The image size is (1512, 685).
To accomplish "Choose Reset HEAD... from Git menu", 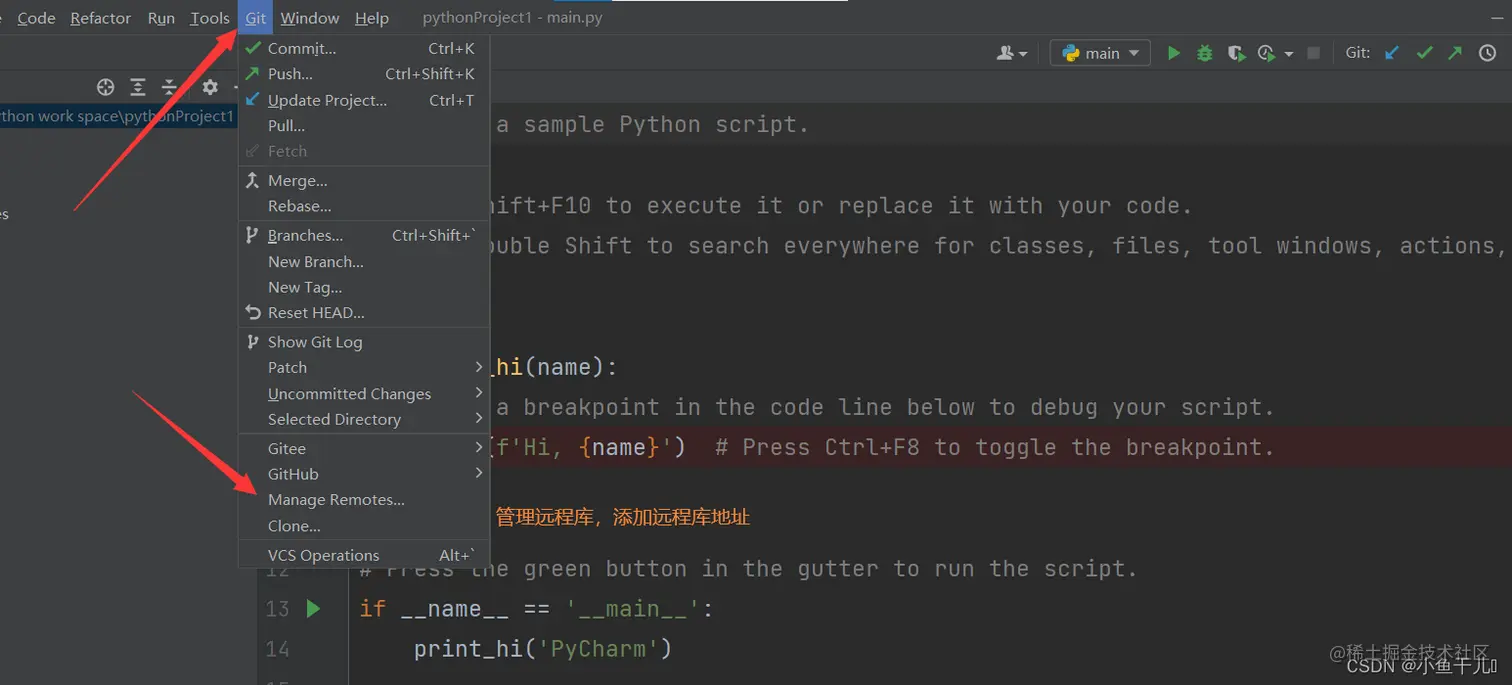I will tap(364, 313).
